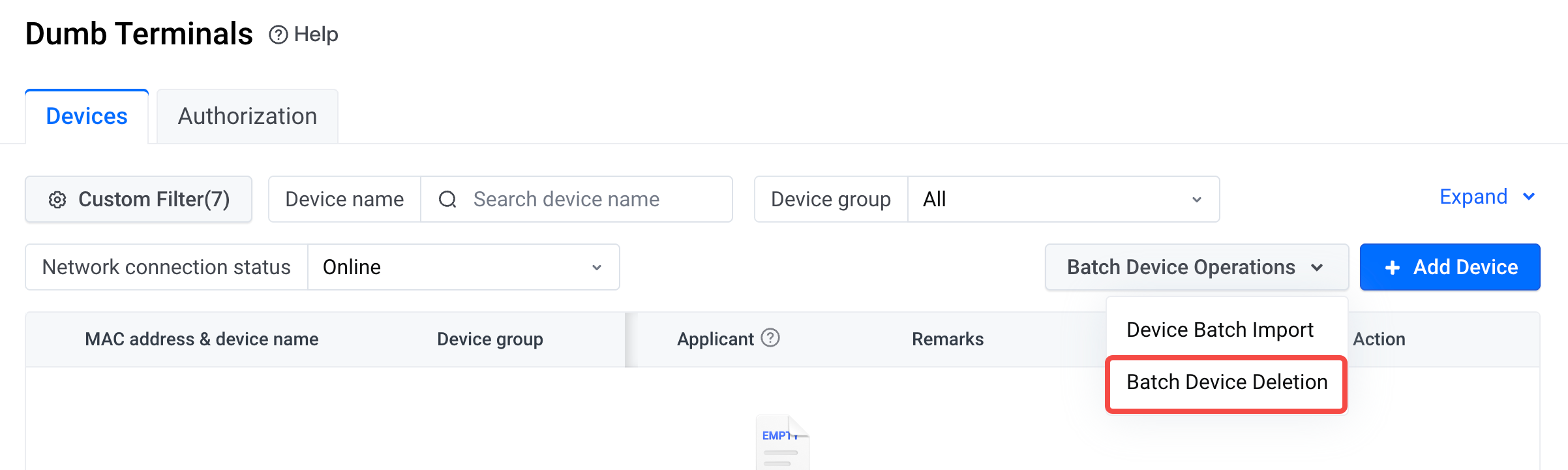Click the Custom Filter gear icon
The image size is (1568, 470).
[57, 200]
